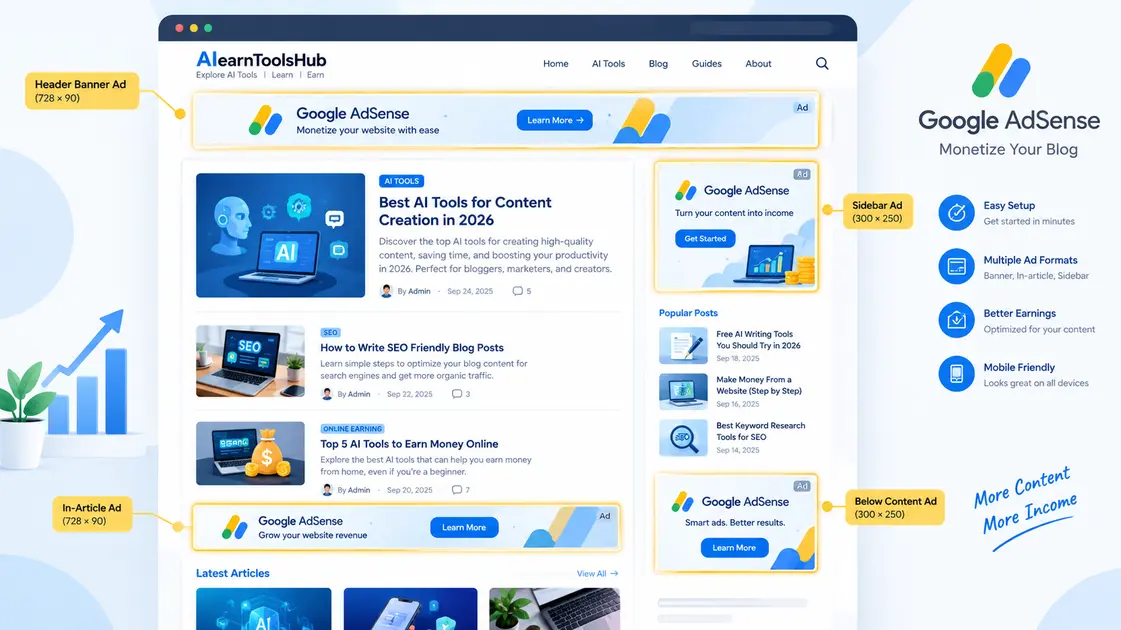Click the red close window dot
The width and height of the screenshot is (1121, 630).
click(179, 28)
